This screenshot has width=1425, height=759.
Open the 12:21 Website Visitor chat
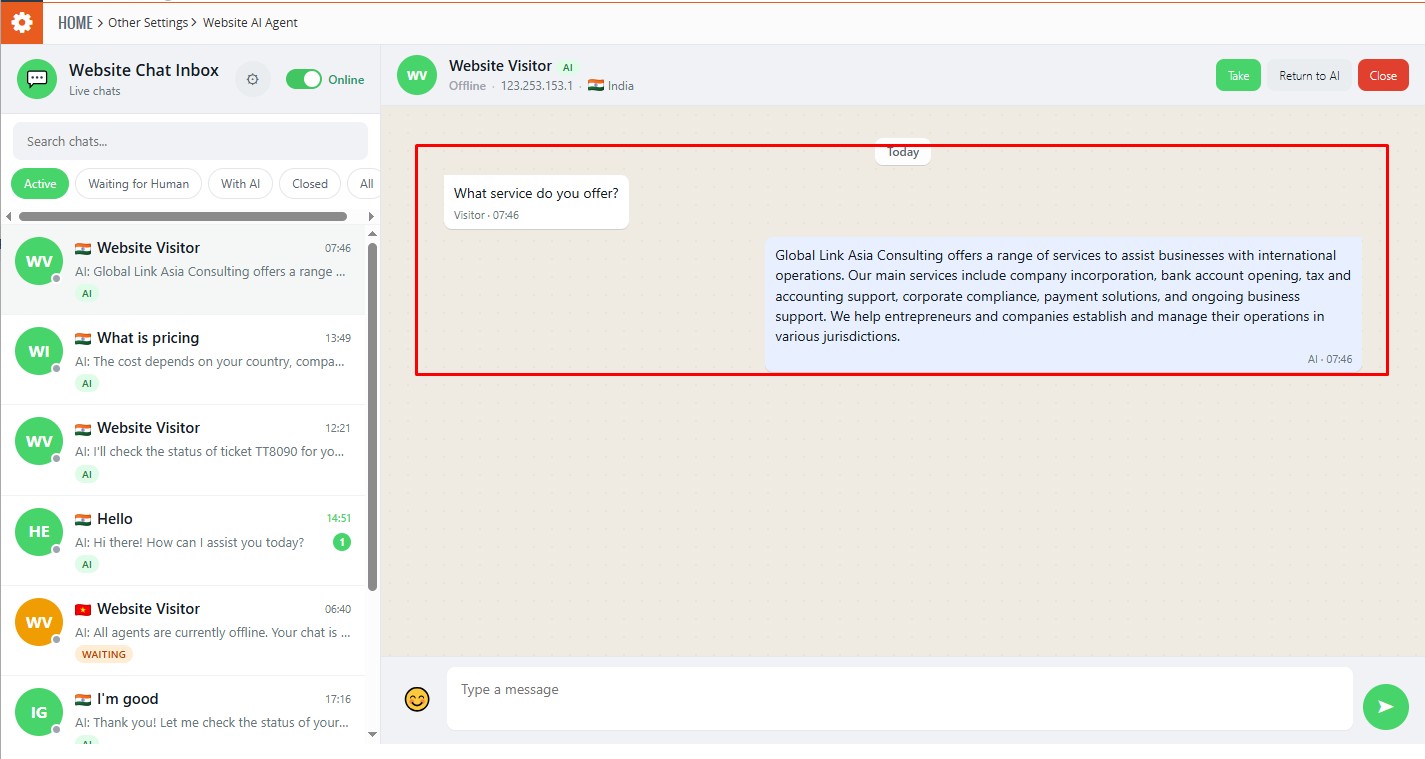[184, 450]
